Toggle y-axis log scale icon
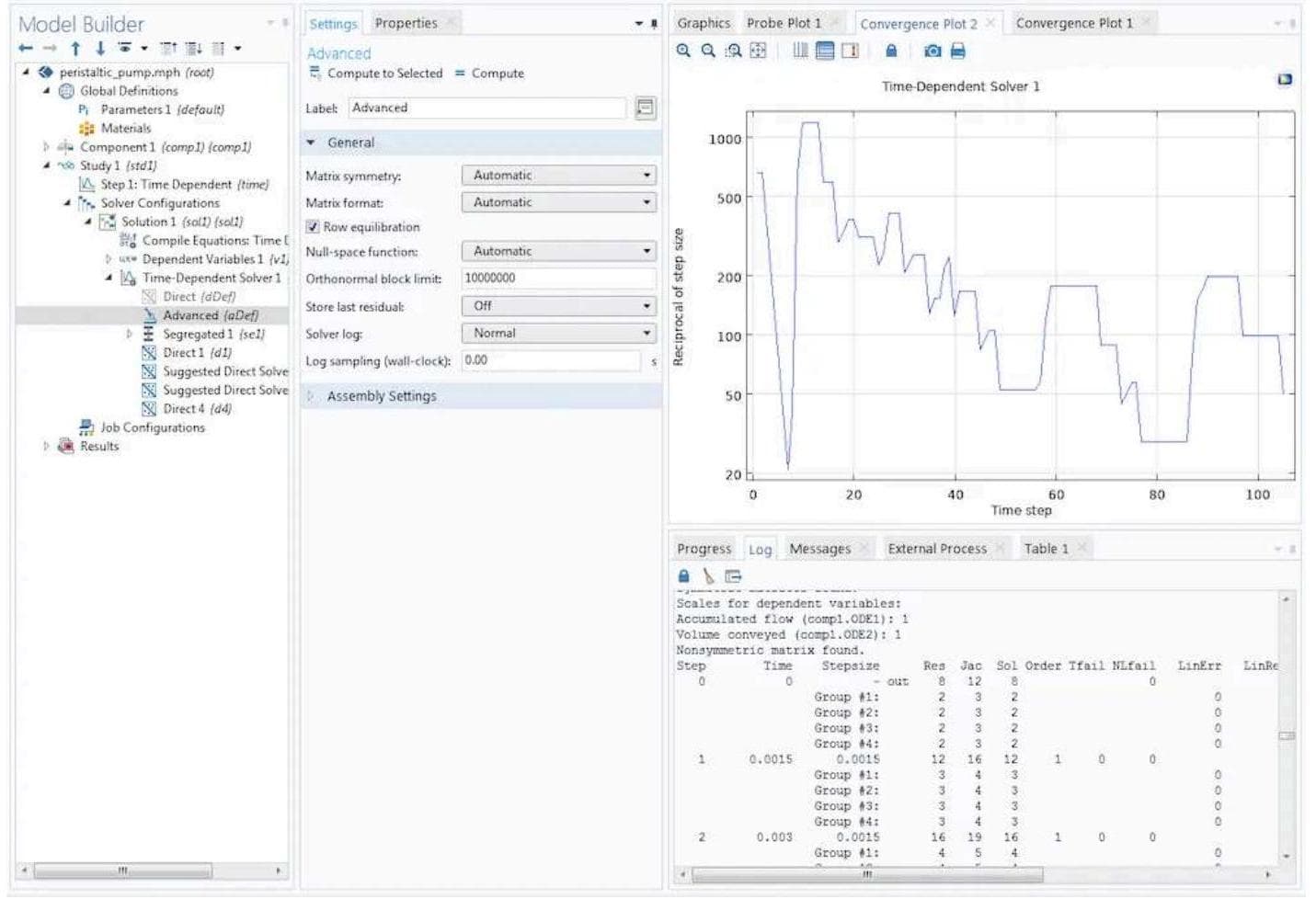This screenshot has height=899, width=1316. point(825,51)
